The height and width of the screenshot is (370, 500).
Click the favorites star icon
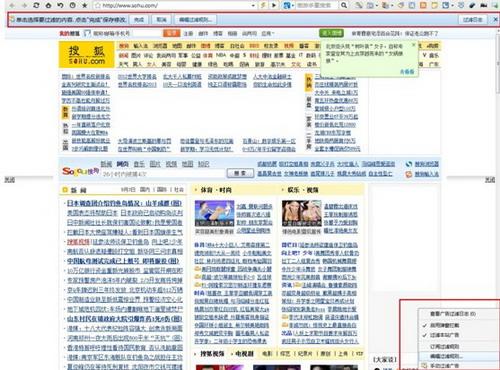pos(85,5)
